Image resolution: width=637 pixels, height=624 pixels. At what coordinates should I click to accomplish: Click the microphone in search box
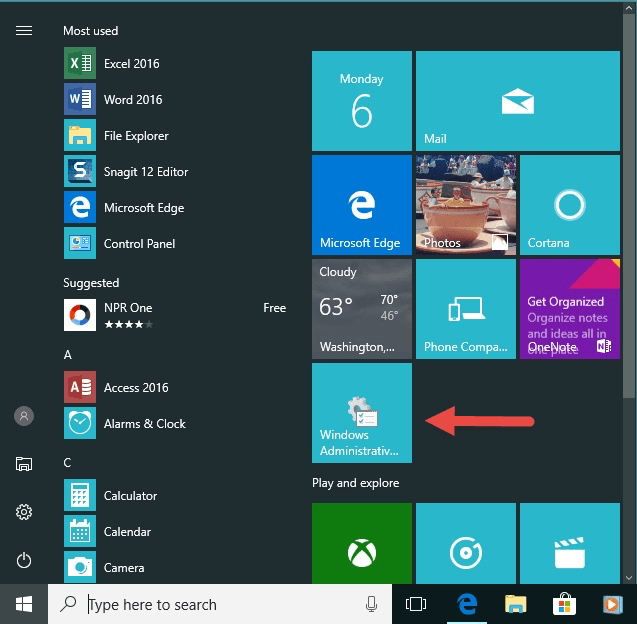[371, 604]
